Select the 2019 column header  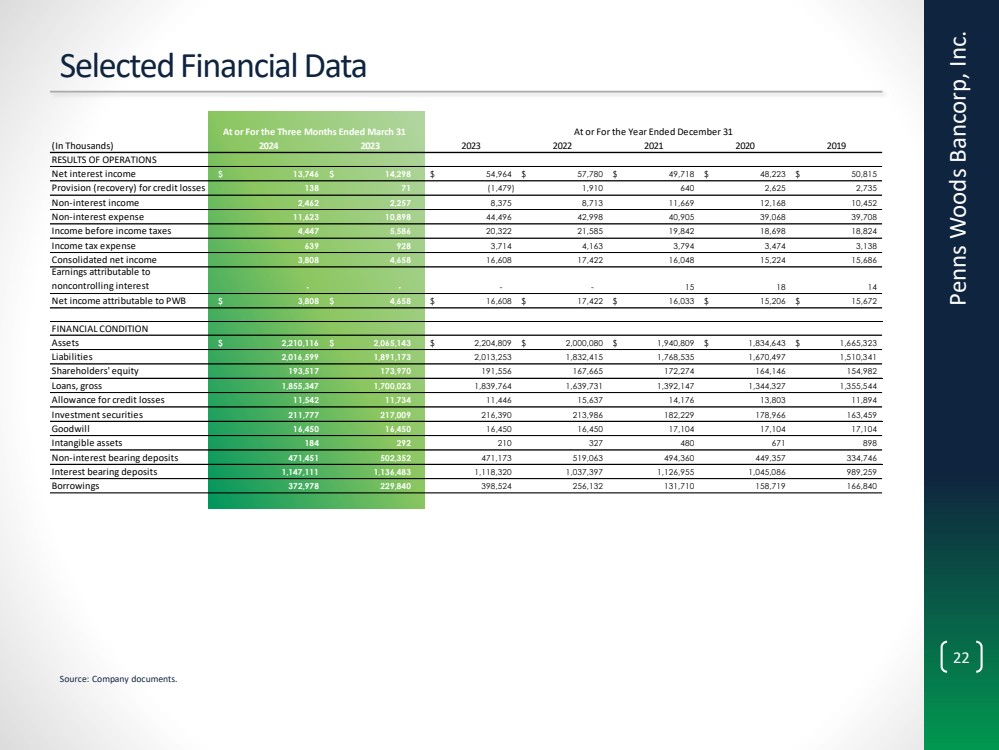tap(837, 145)
